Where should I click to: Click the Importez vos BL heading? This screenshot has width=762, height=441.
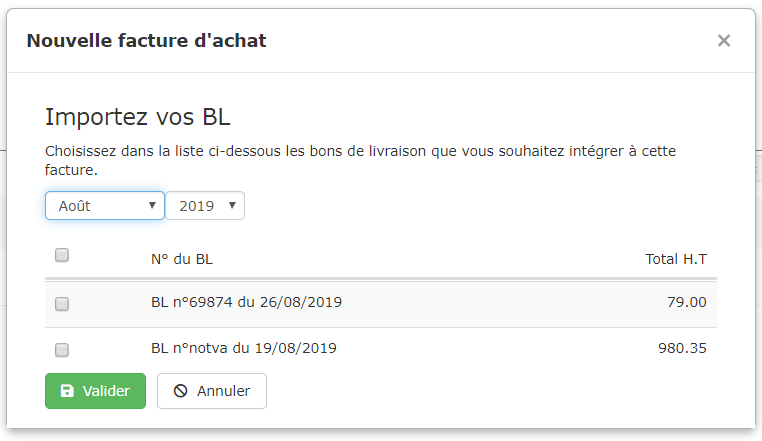click(138, 117)
